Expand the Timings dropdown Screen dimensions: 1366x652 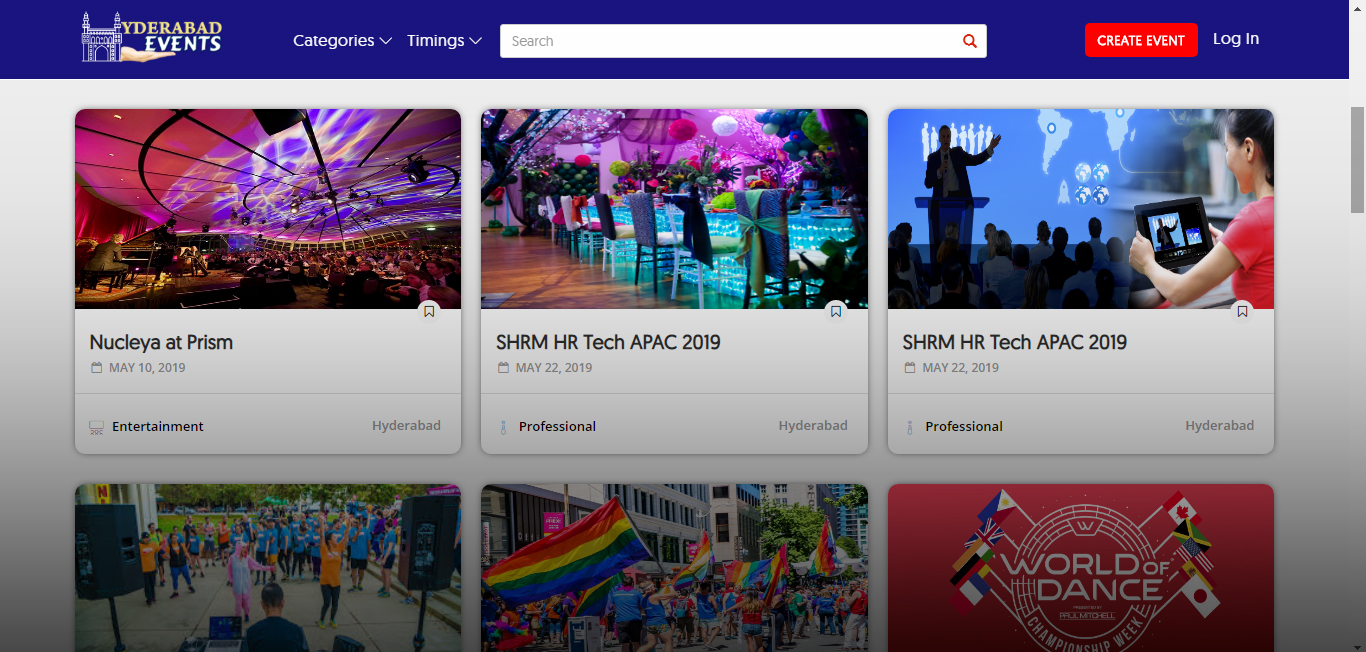point(444,41)
